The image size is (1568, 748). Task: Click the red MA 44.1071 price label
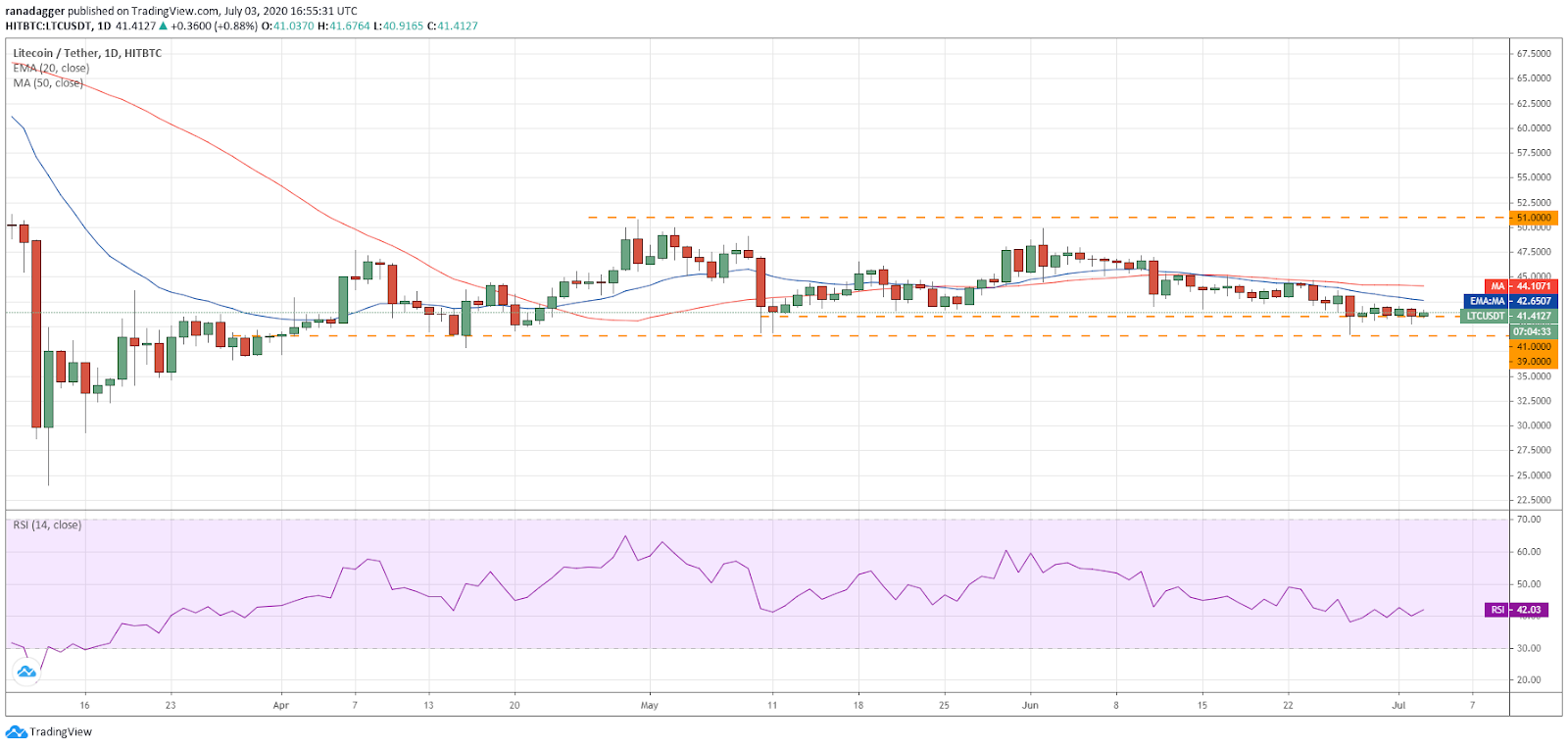(1520, 286)
